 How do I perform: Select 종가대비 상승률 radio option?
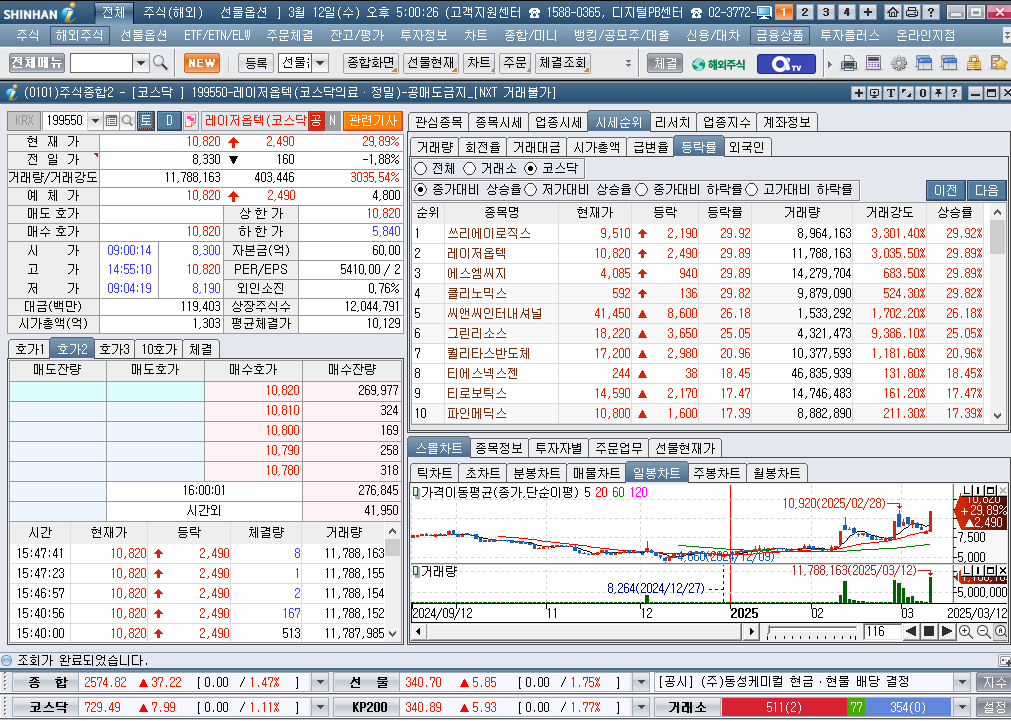click(x=420, y=190)
